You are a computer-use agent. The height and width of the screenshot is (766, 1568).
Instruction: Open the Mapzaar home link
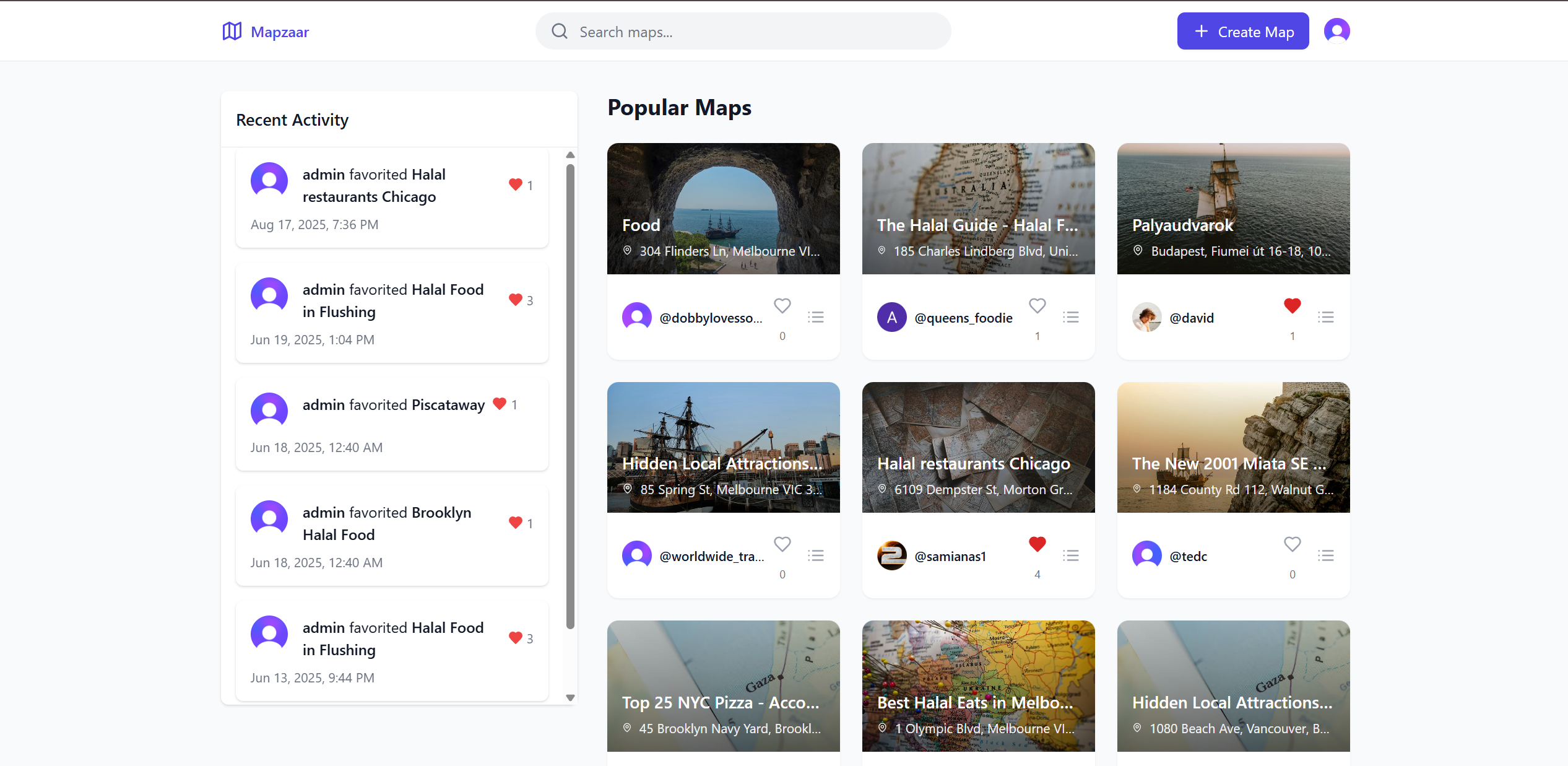[266, 32]
